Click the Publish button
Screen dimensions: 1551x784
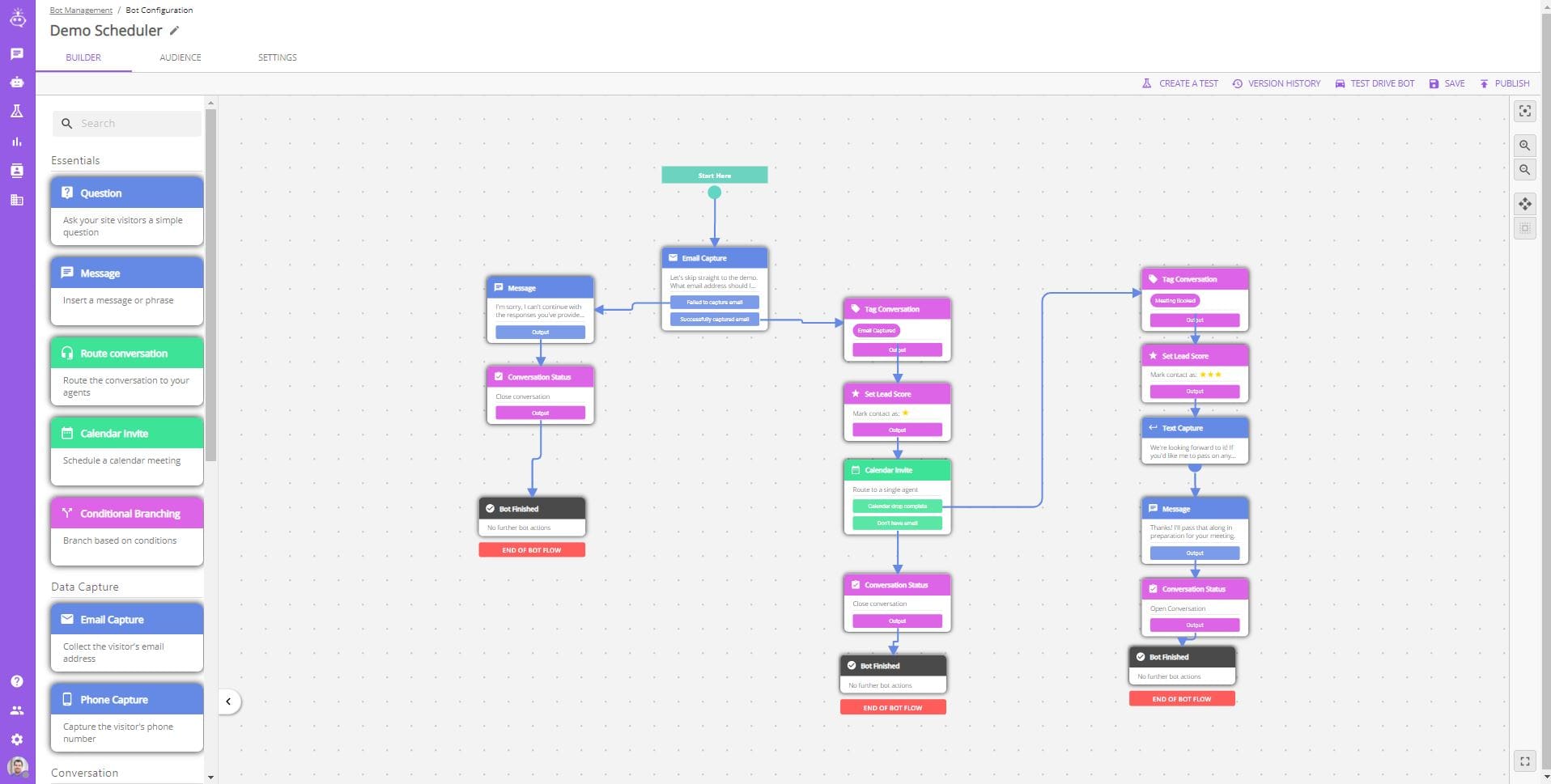click(1504, 83)
